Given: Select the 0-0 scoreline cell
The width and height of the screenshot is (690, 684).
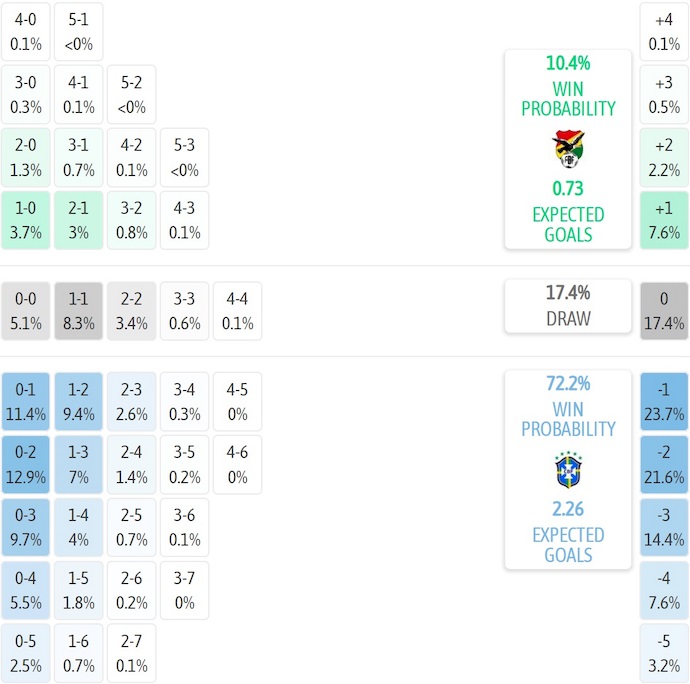Looking at the screenshot, I should click(26, 311).
